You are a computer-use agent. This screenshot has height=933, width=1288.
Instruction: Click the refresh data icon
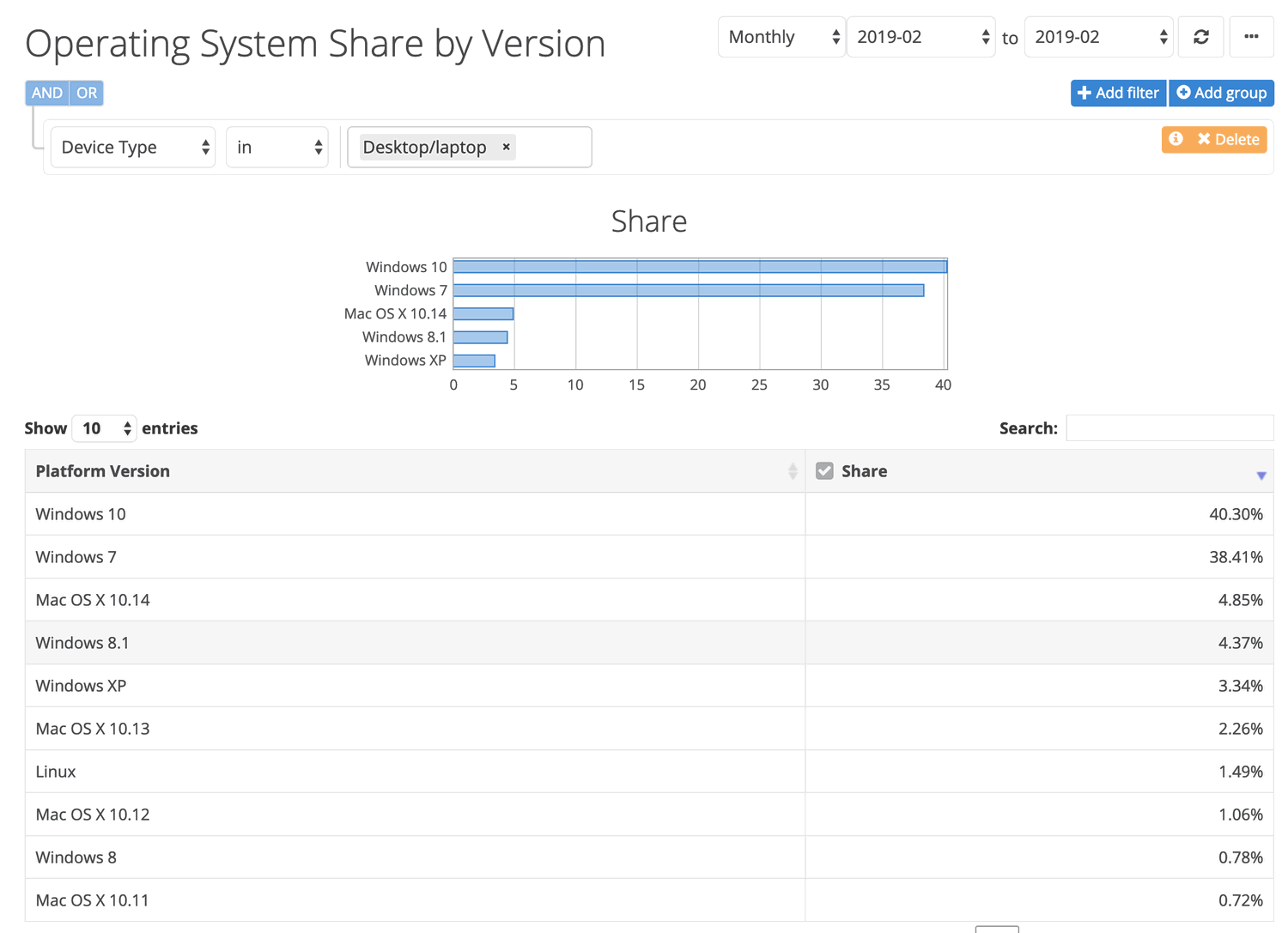tap(1200, 37)
